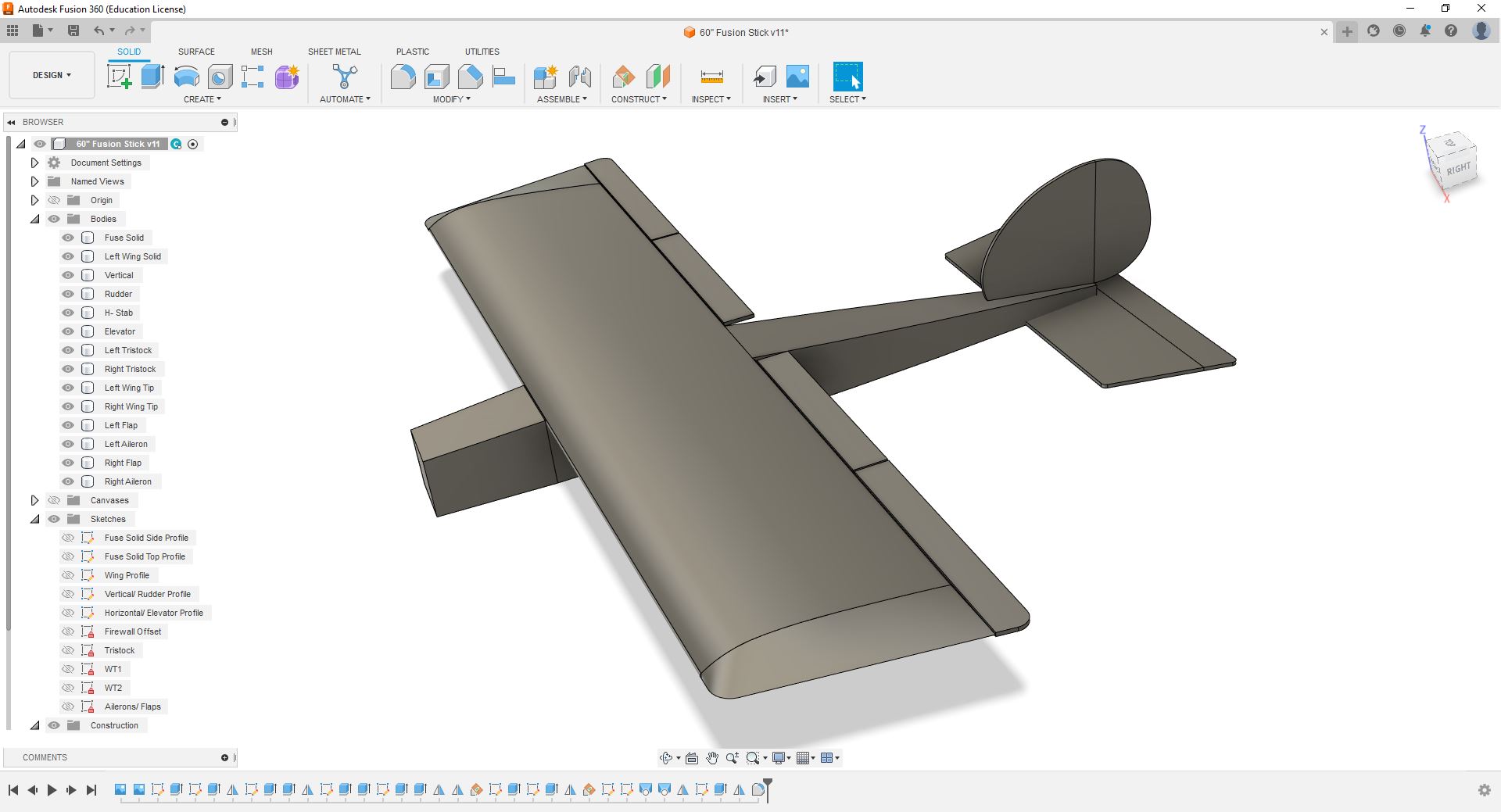
Task: Hide the Fuse Solid body
Action: point(68,238)
